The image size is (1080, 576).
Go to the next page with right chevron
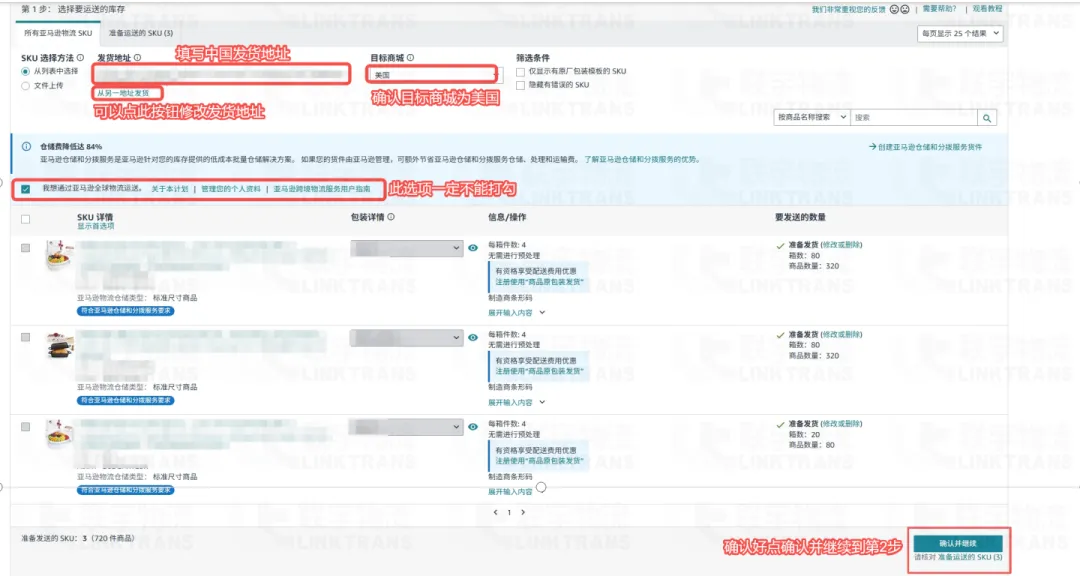523,513
